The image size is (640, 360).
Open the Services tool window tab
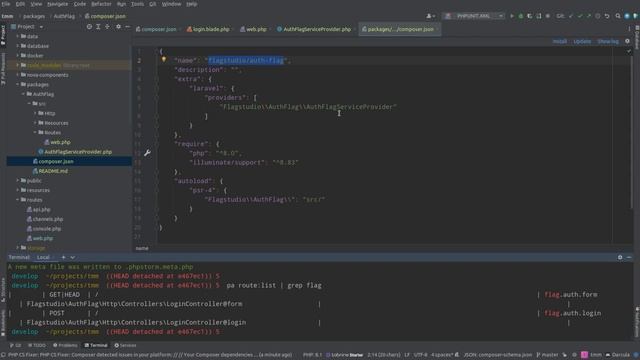(125, 345)
